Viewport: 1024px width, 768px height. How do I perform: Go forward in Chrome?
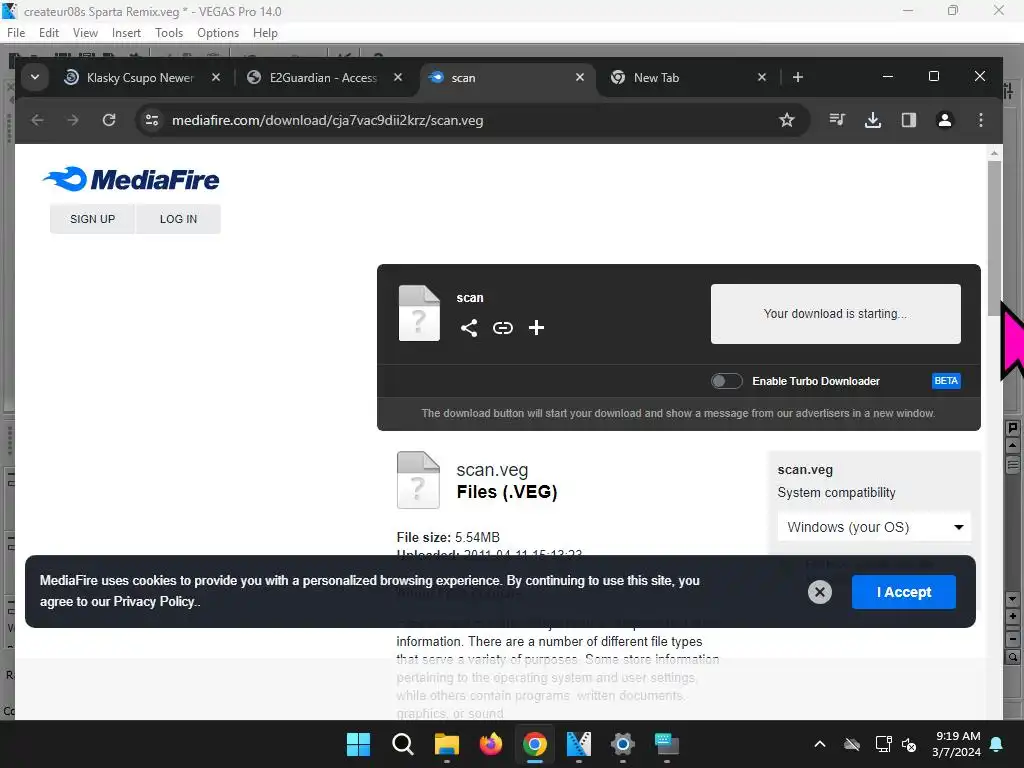[x=73, y=120]
